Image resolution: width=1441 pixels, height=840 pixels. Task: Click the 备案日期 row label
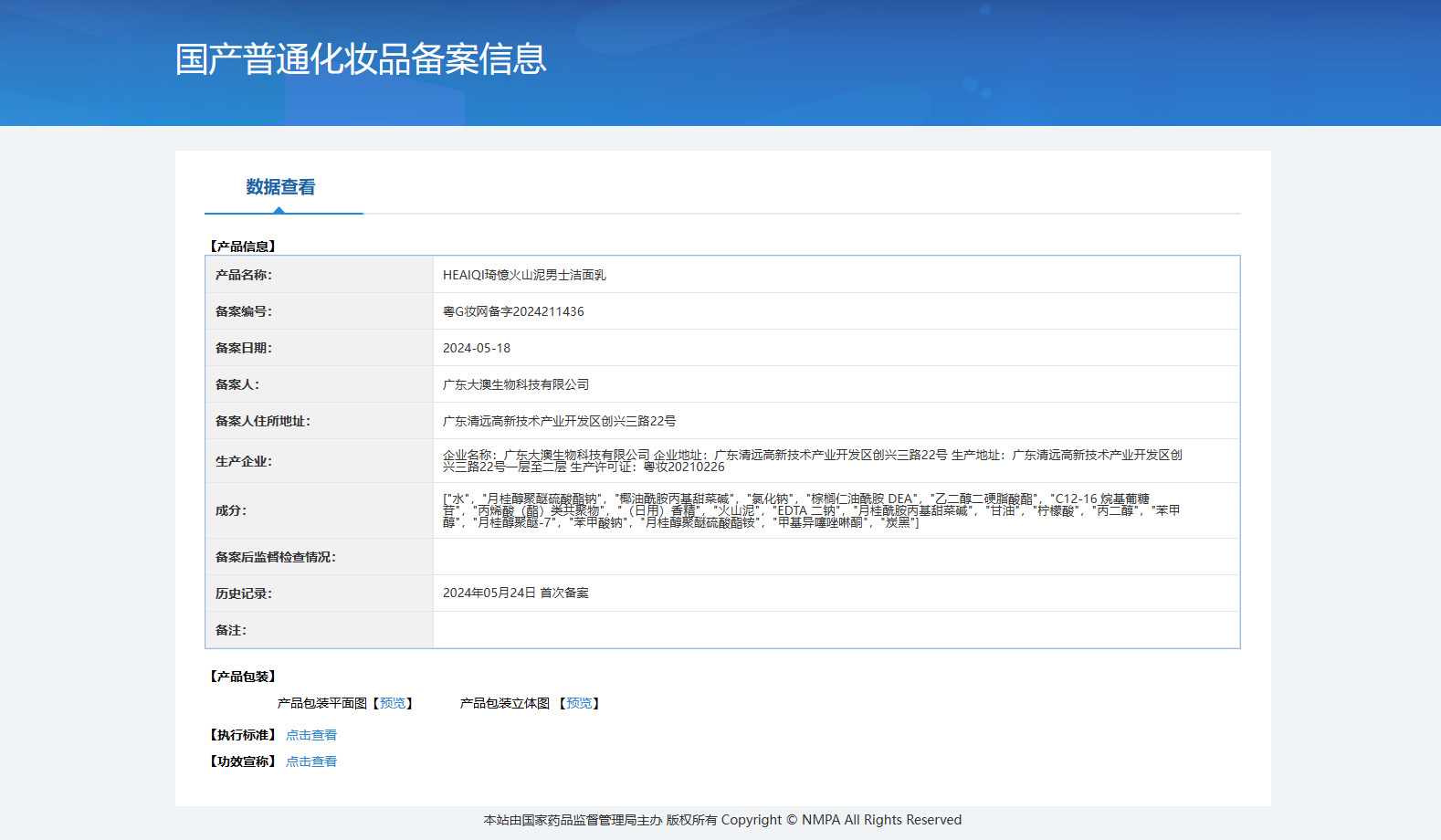pos(244,348)
